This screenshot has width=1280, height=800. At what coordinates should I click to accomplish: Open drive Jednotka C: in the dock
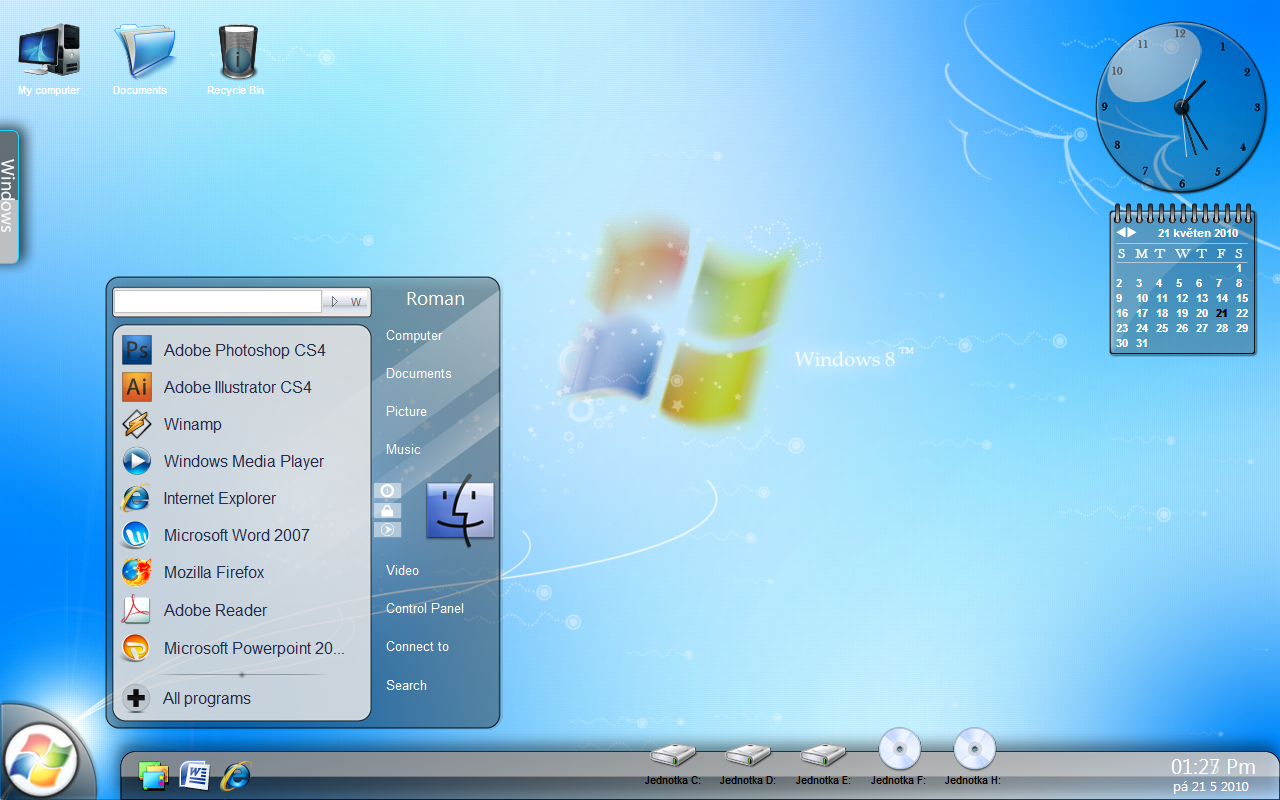tap(673, 764)
